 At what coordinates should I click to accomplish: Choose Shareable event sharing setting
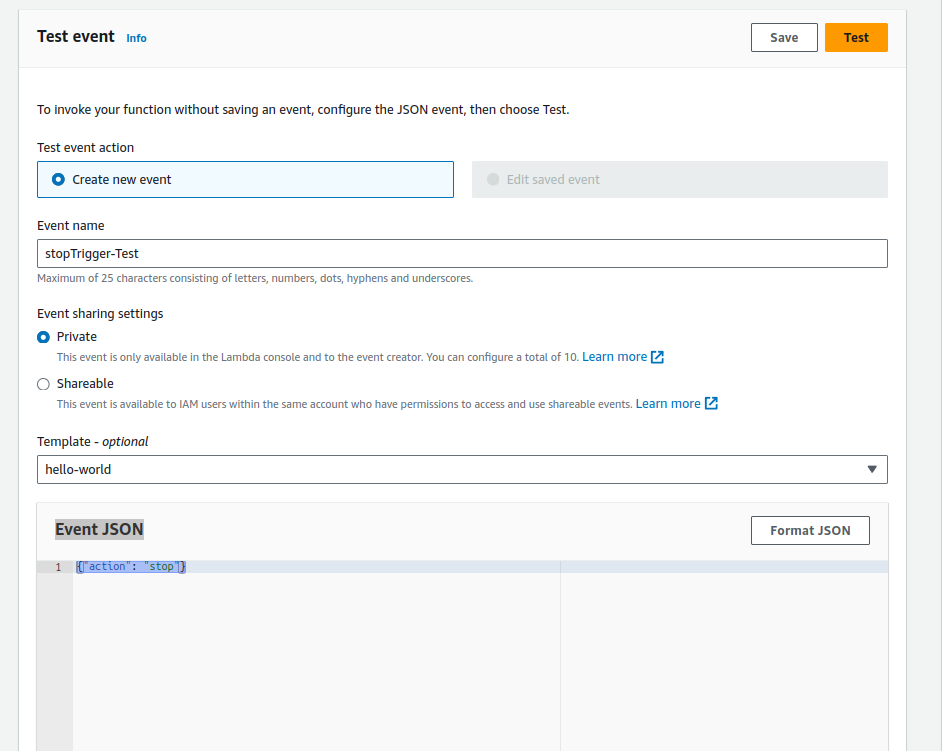tap(41, 384)
